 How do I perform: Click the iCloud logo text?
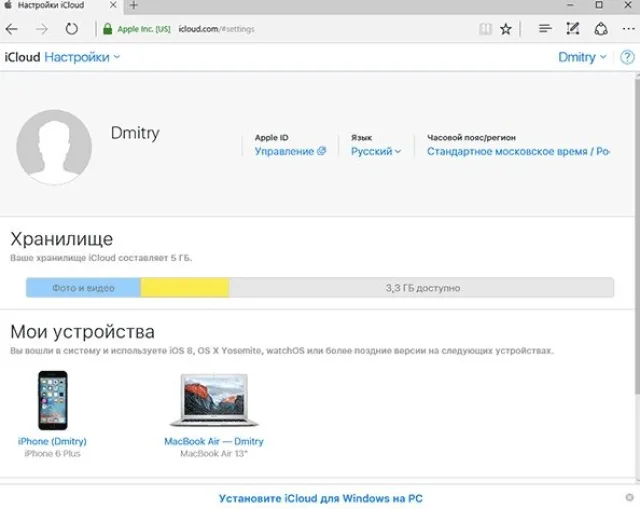pos(22,57)
